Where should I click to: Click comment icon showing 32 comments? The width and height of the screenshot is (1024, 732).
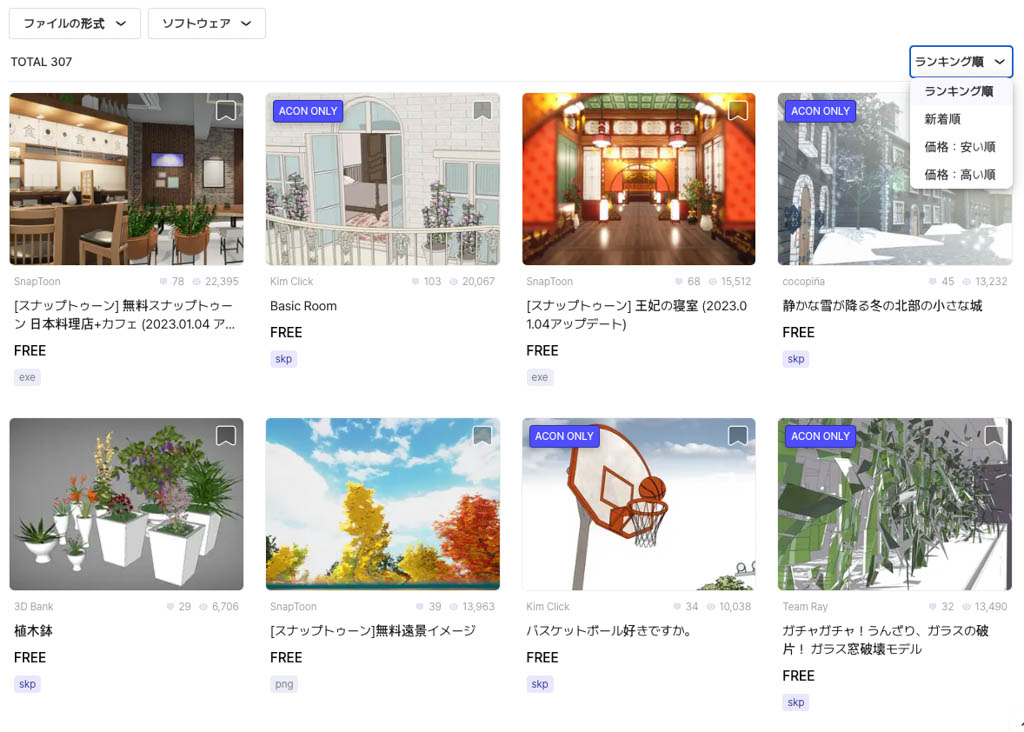933,607
